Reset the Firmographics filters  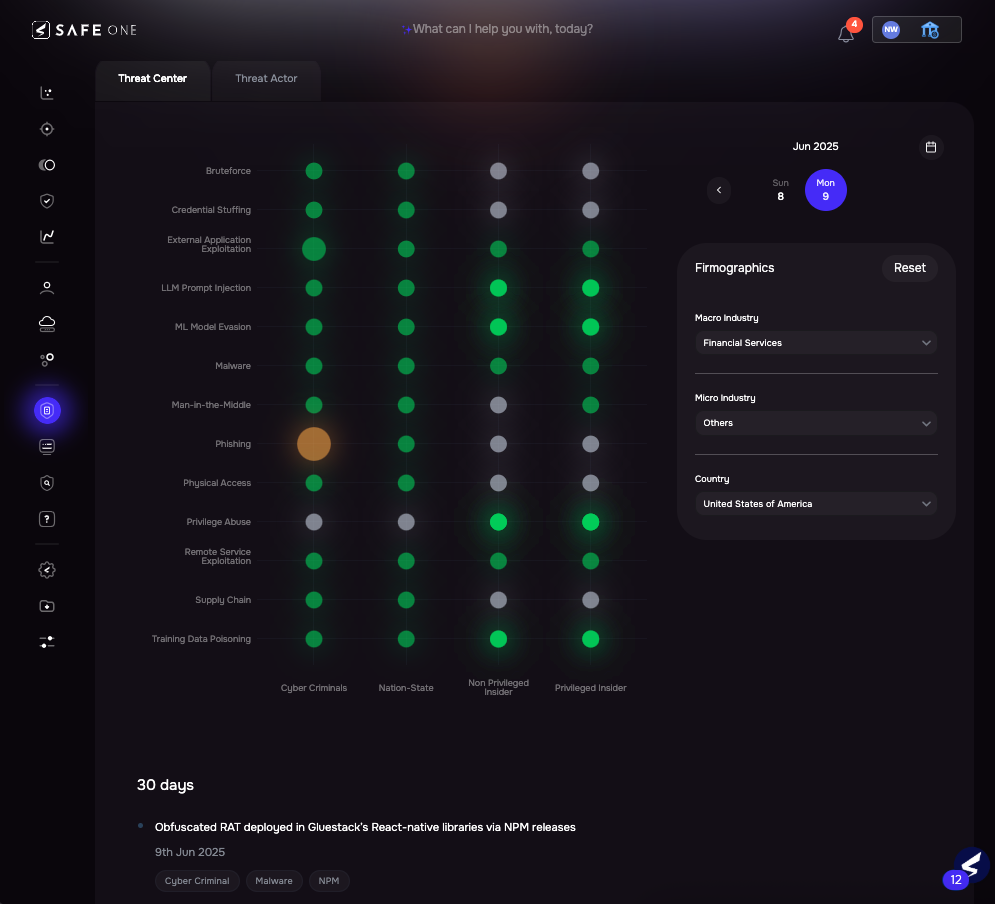click(x=909, y=268)
